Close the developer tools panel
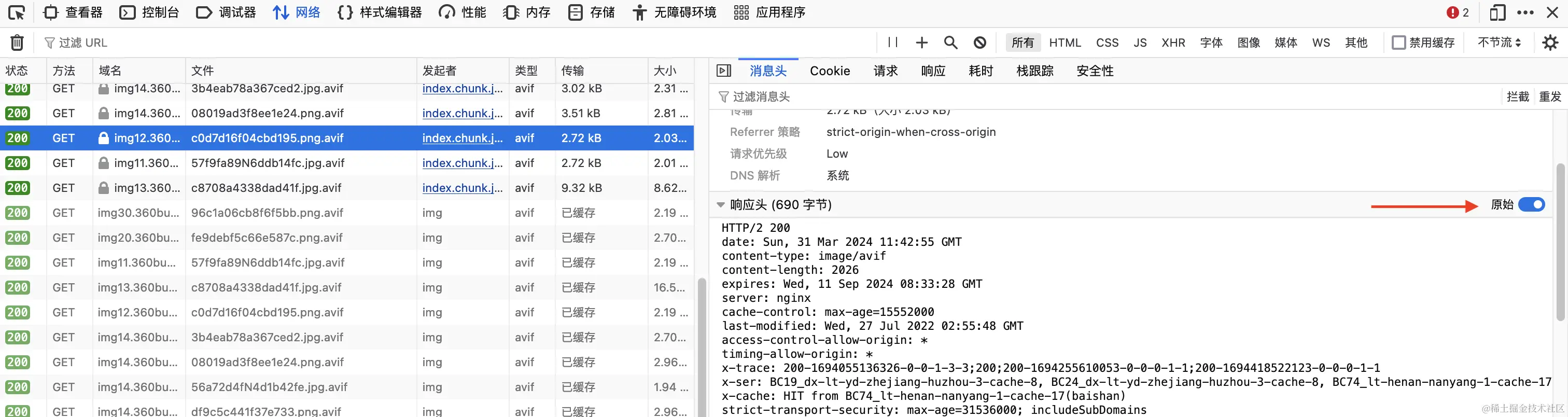The height and width of the screenshot is (417, 1568). pyautogui.click(x=1552, y=12)
